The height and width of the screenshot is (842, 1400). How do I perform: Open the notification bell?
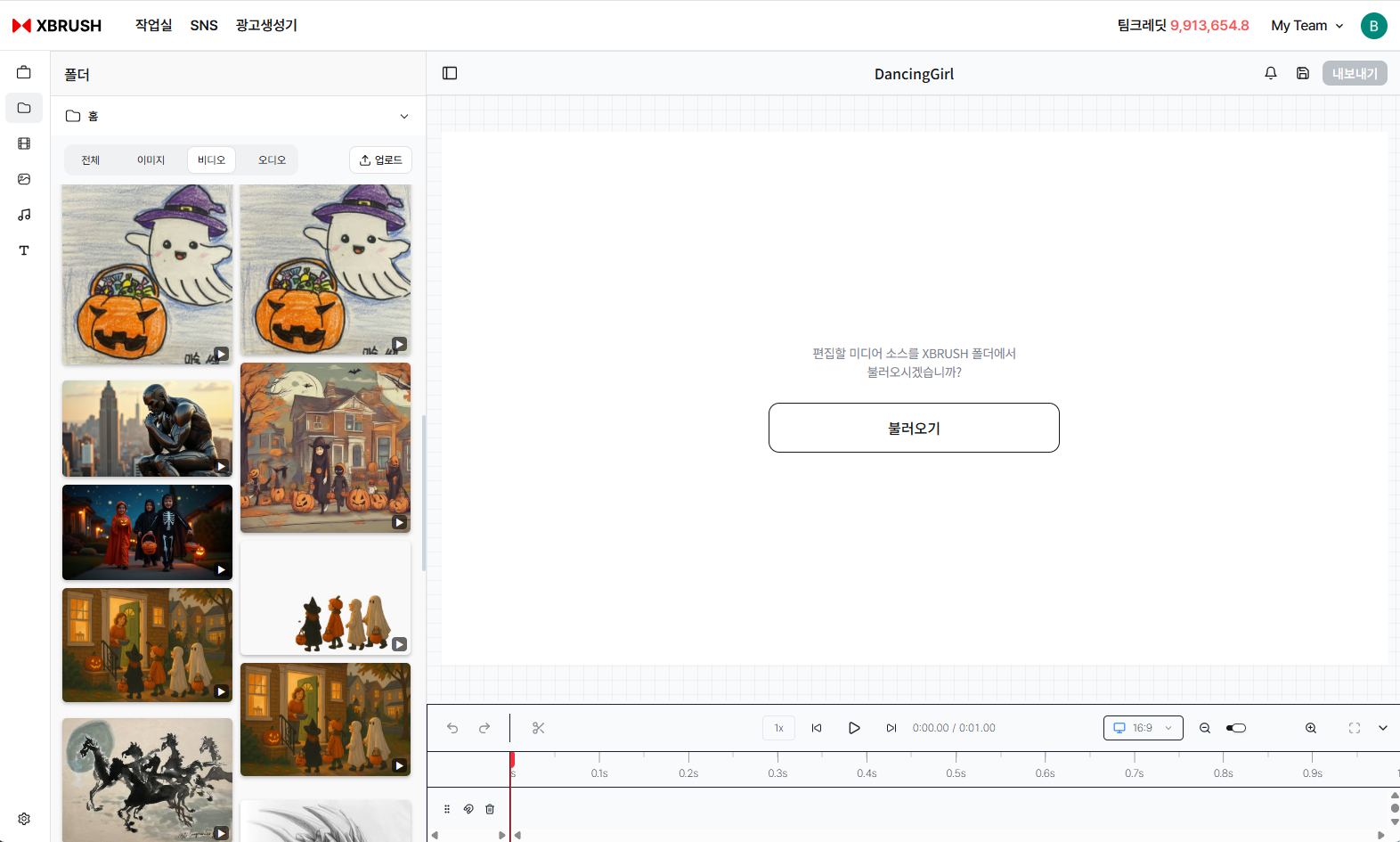[x=1271, y=73]
